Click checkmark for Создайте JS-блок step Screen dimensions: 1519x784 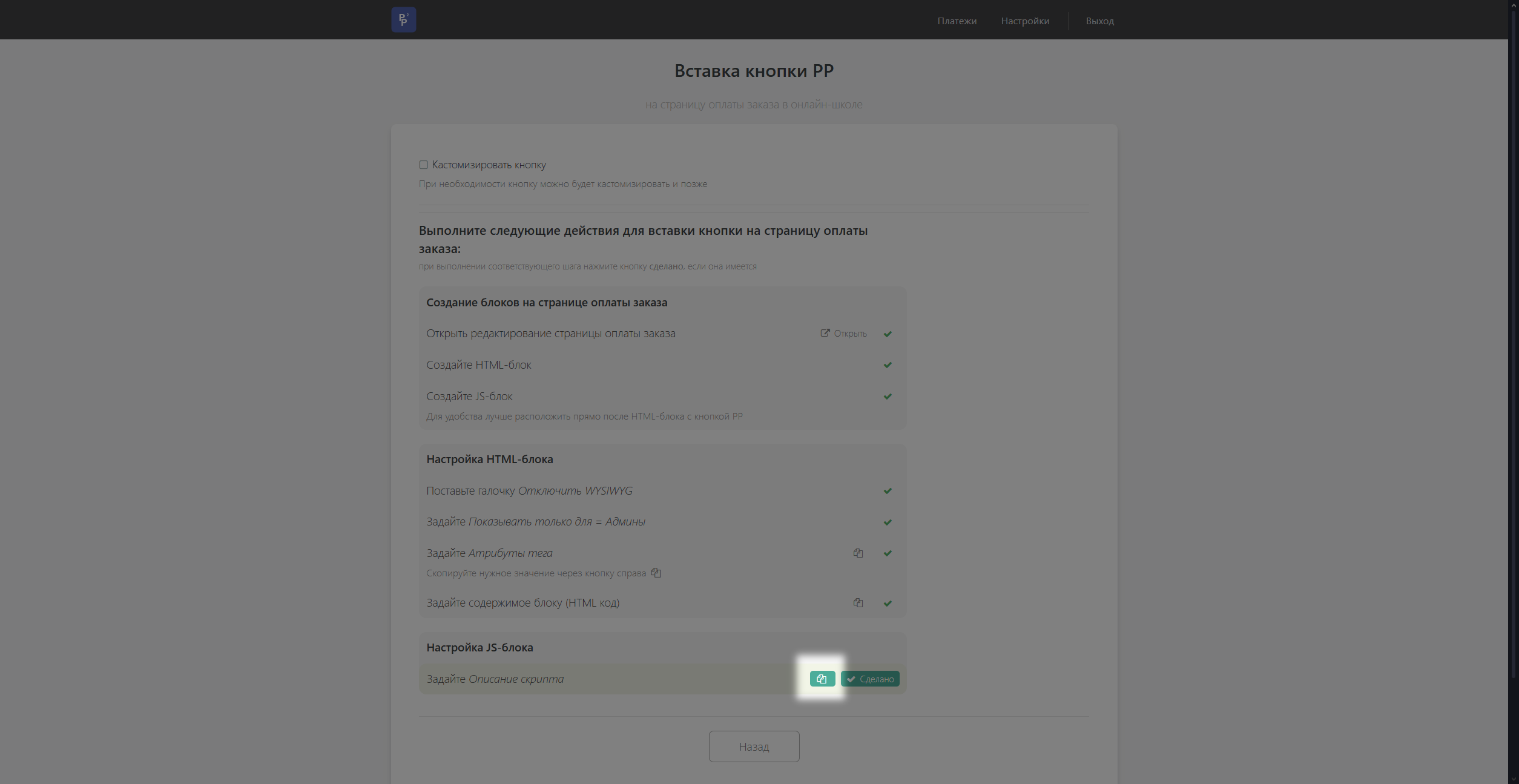pyautogui.click(x=888, y=397)
